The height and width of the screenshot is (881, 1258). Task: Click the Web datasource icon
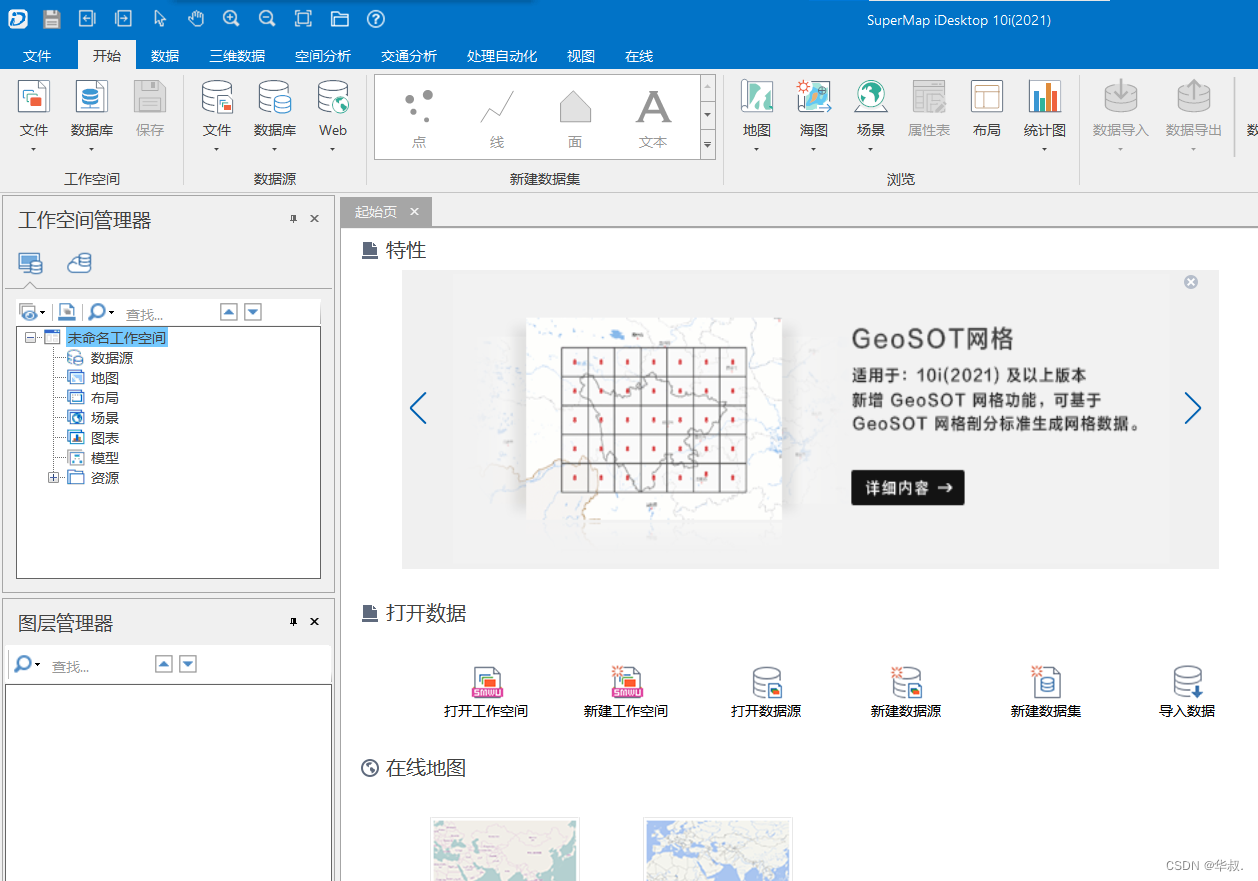coord(333,97)
